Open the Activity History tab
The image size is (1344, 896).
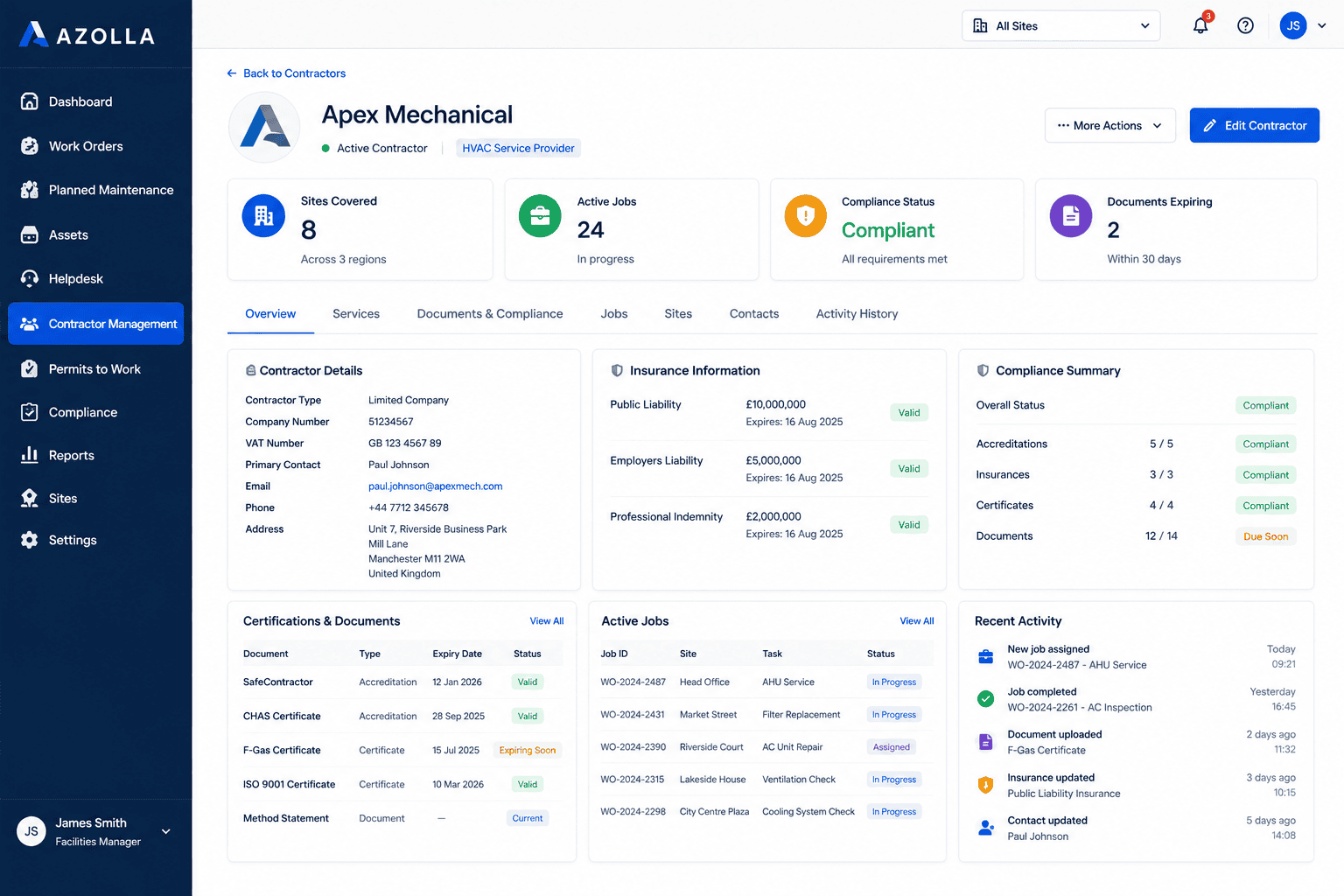(857, 313)
